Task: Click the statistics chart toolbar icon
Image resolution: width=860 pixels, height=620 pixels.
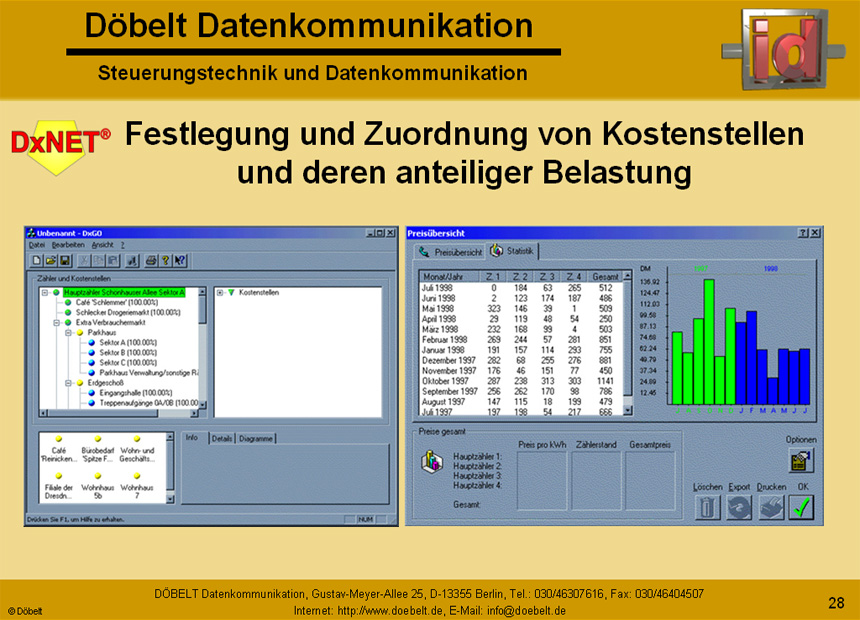Action: (132, 261)
